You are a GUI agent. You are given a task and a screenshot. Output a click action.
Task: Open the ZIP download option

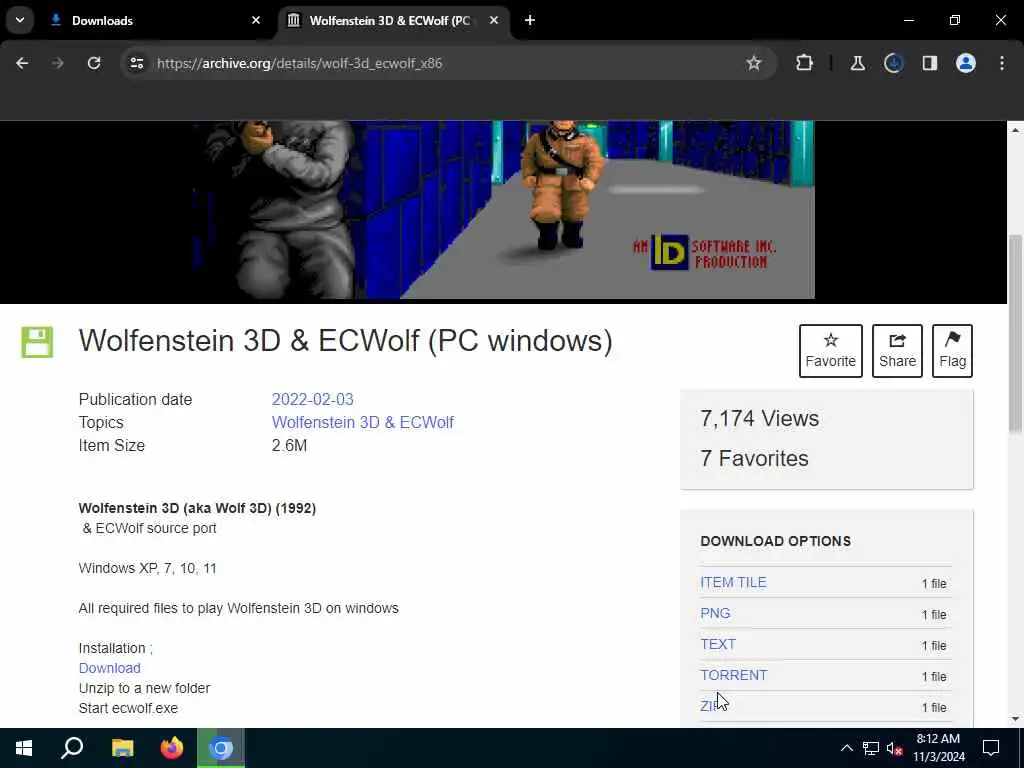[711, 706]
